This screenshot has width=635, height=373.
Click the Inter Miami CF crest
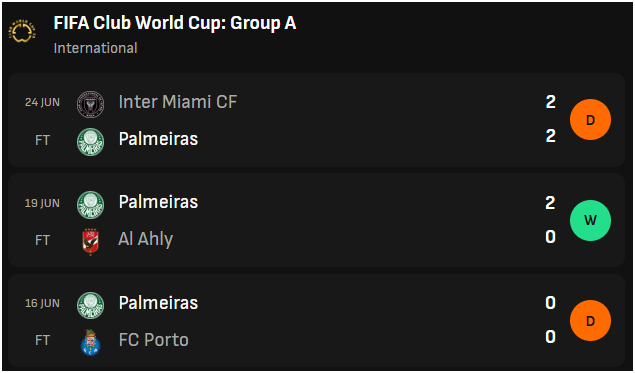click(x=90, y=104)
